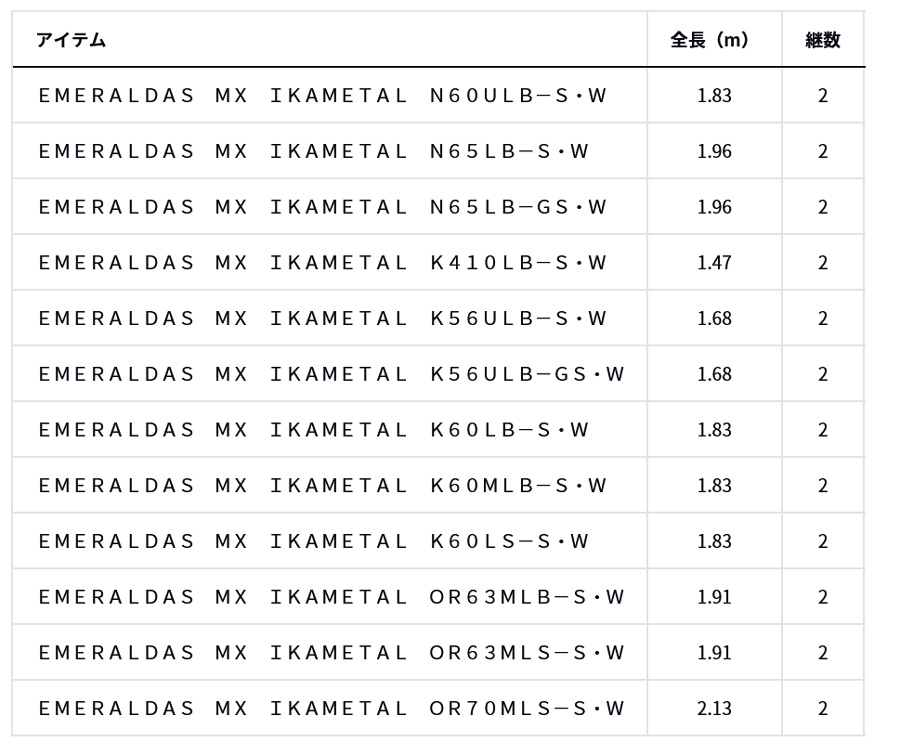Click the K60LB-S·W item name
Screen dimensions: 900x742
314,431
